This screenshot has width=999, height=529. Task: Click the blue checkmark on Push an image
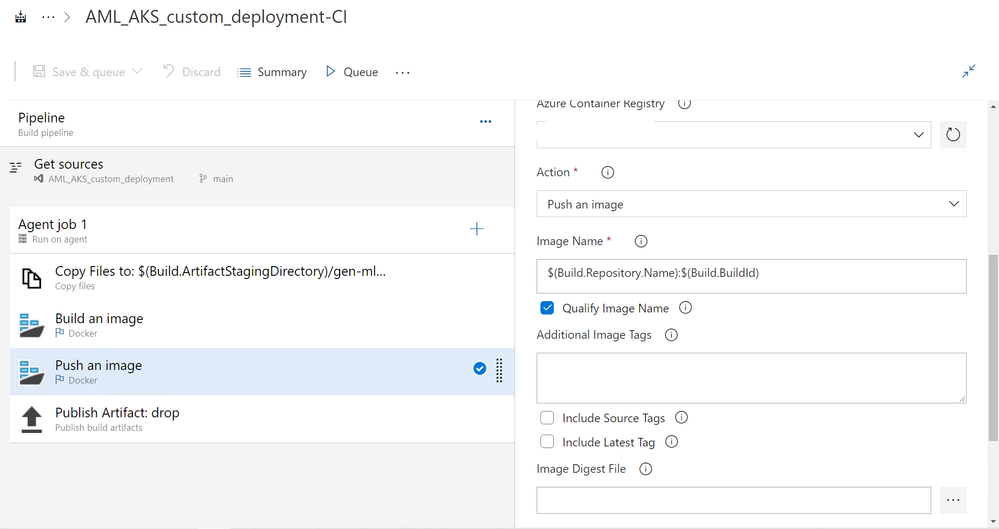coord(480,368)
